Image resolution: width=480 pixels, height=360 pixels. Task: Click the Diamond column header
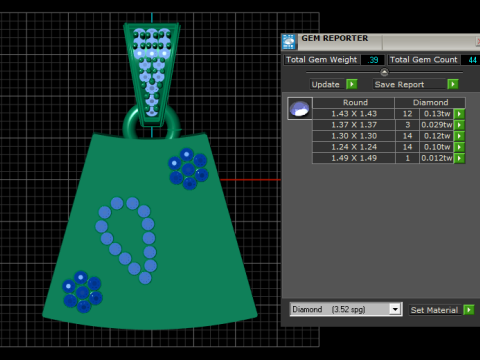(430, 103)
